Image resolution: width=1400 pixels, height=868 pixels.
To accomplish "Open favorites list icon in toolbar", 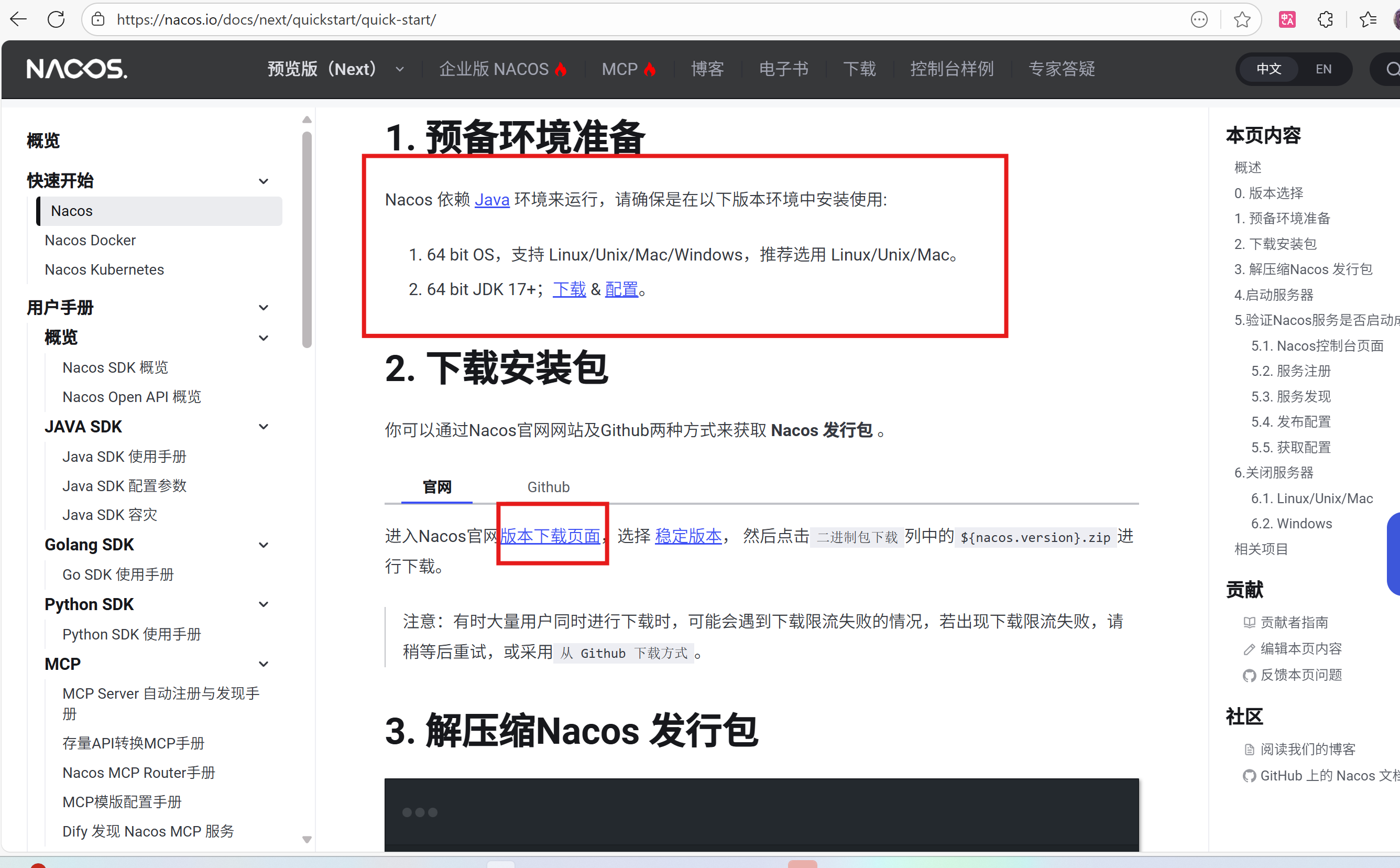I will (1368, 19).
